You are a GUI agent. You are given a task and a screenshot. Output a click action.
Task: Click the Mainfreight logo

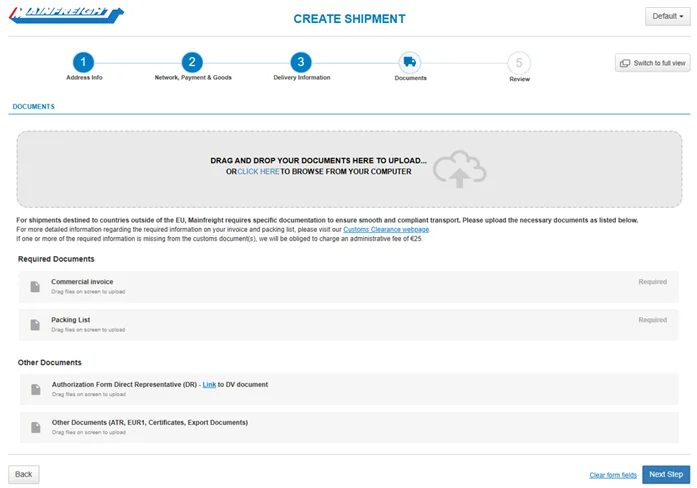[66, 16]
